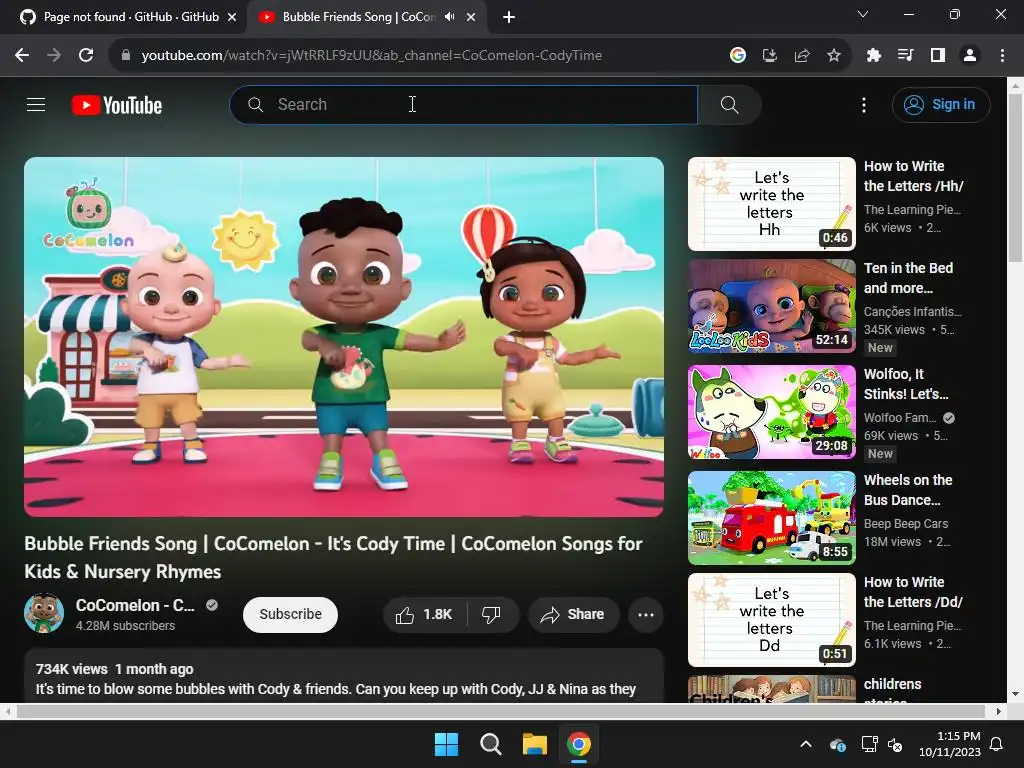Screen dimensions: 1024x768
Task: Click the YouTube logo to go home
Action: [117, 105]
